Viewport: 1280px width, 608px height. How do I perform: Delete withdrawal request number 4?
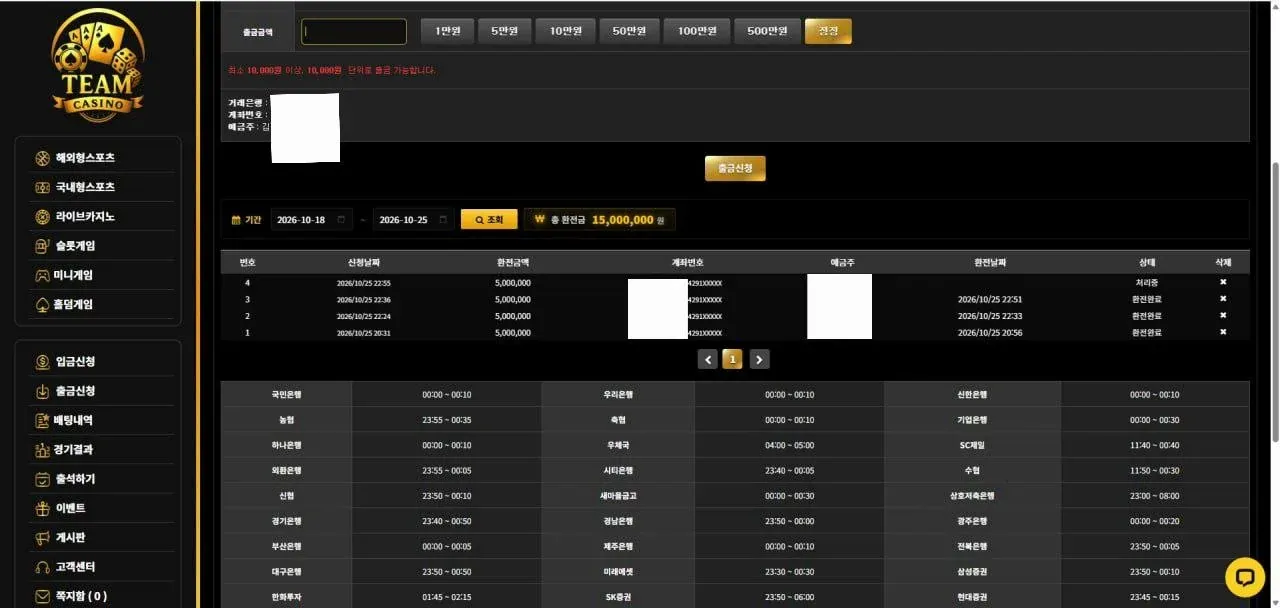pos(1222,283)
